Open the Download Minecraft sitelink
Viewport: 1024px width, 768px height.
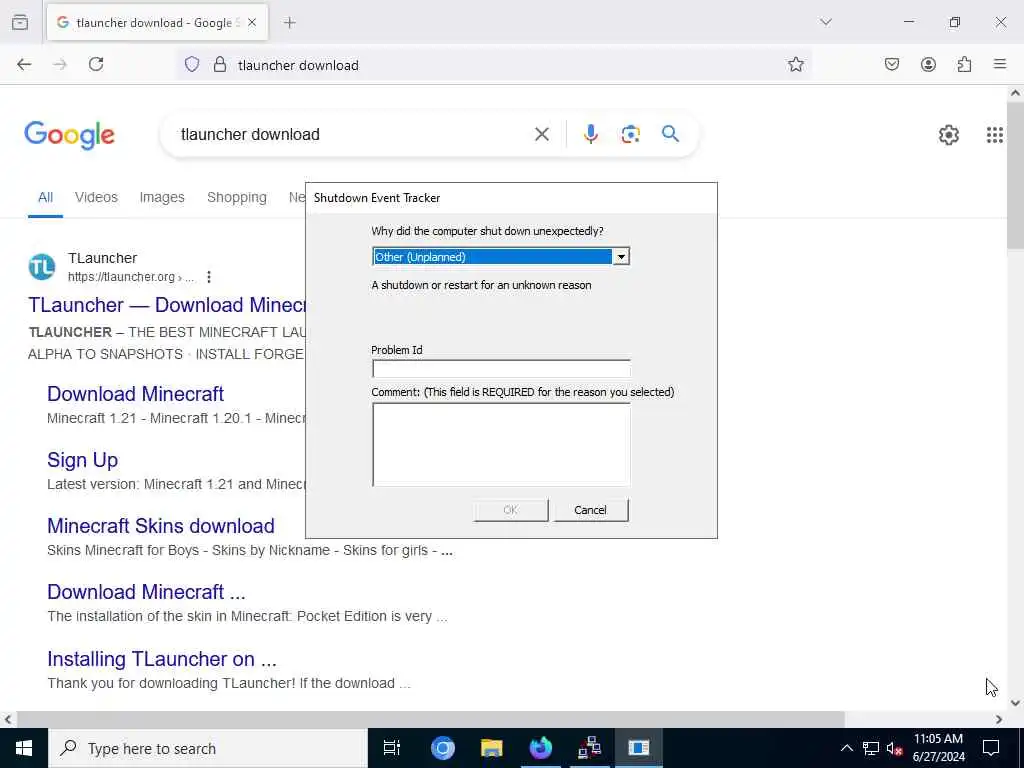tap(135, 394)
